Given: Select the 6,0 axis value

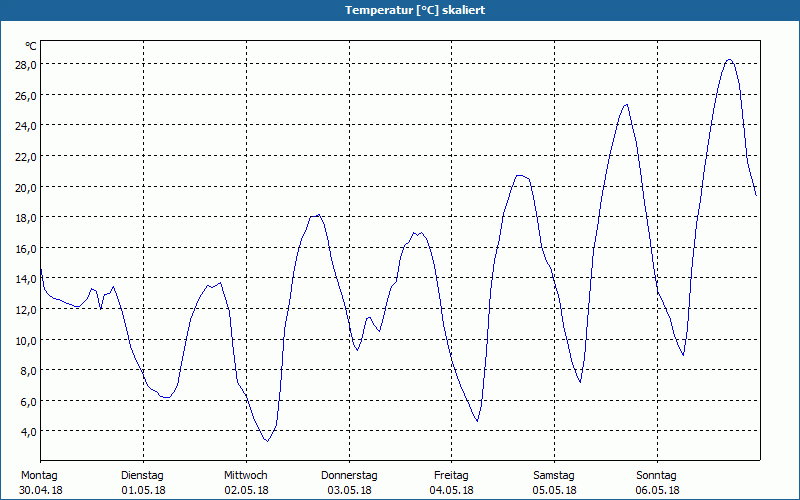Looking at the screenshot, I should coord(29,402).
